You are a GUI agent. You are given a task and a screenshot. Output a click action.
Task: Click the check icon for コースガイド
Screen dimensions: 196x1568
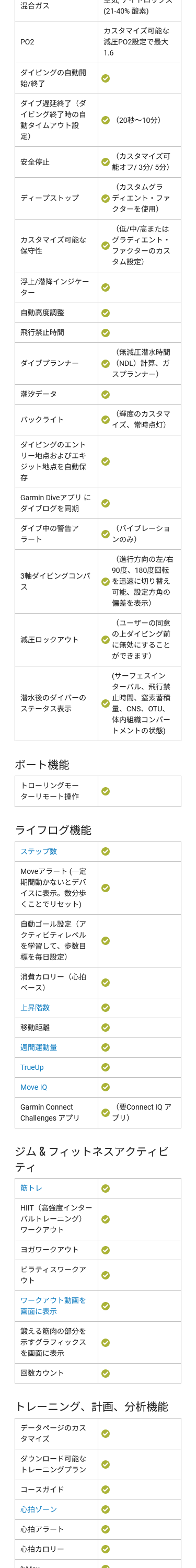pos(105,1490)
